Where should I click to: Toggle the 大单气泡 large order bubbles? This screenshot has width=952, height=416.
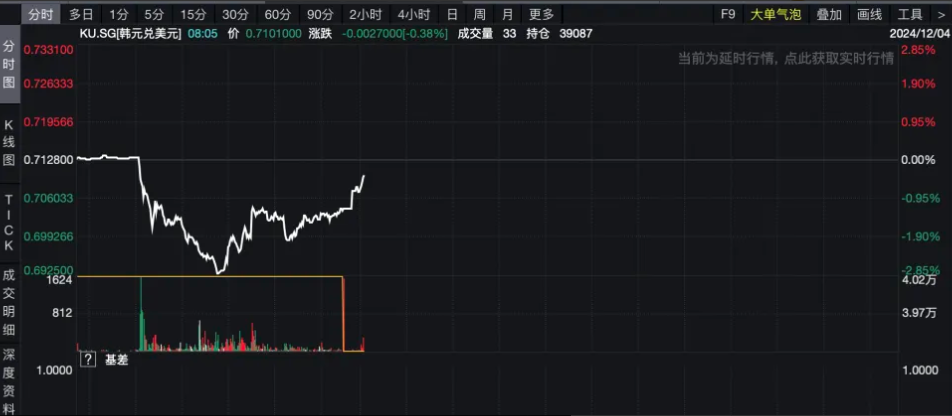click(776, 15)
